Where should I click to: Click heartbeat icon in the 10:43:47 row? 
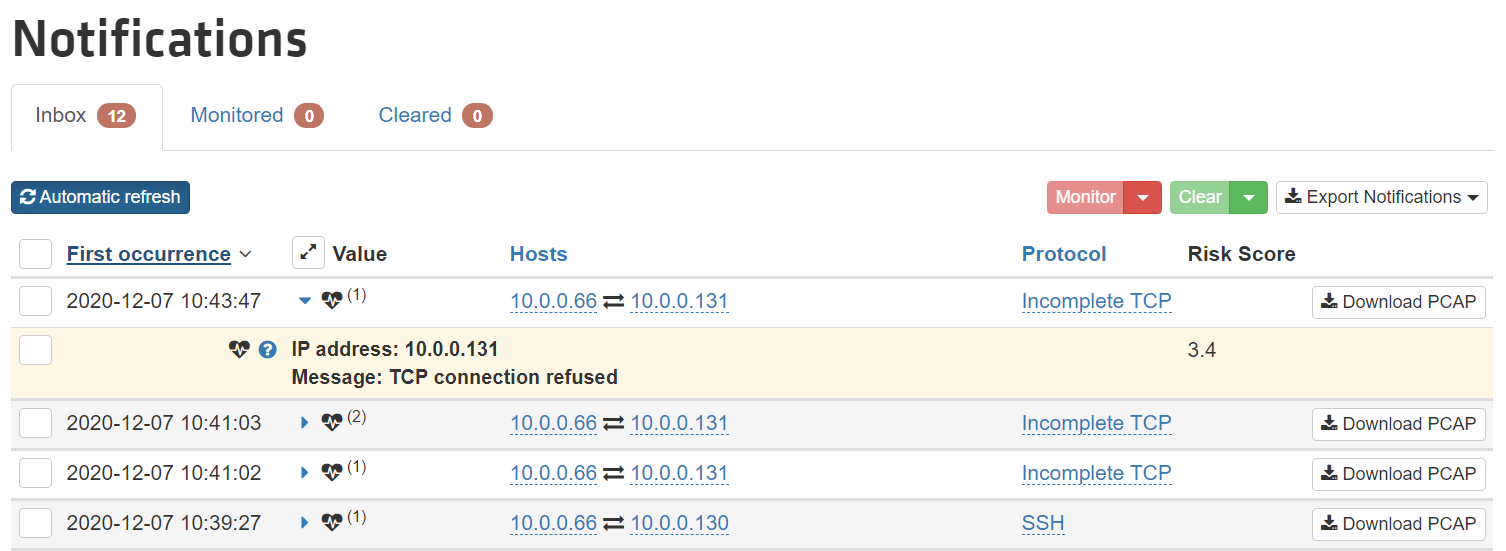(x=332, y=301)
